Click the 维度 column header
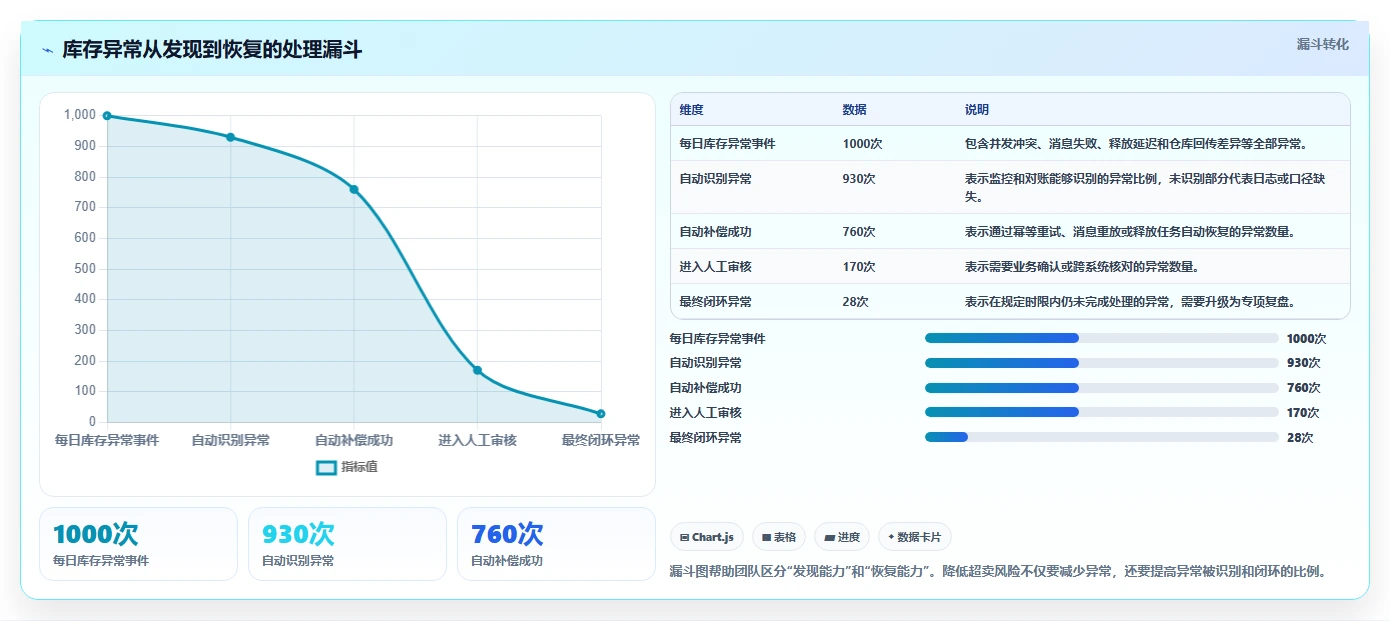Image resolution: width=1390 pixels, height=621 pixels. click(x=691, y=110)
